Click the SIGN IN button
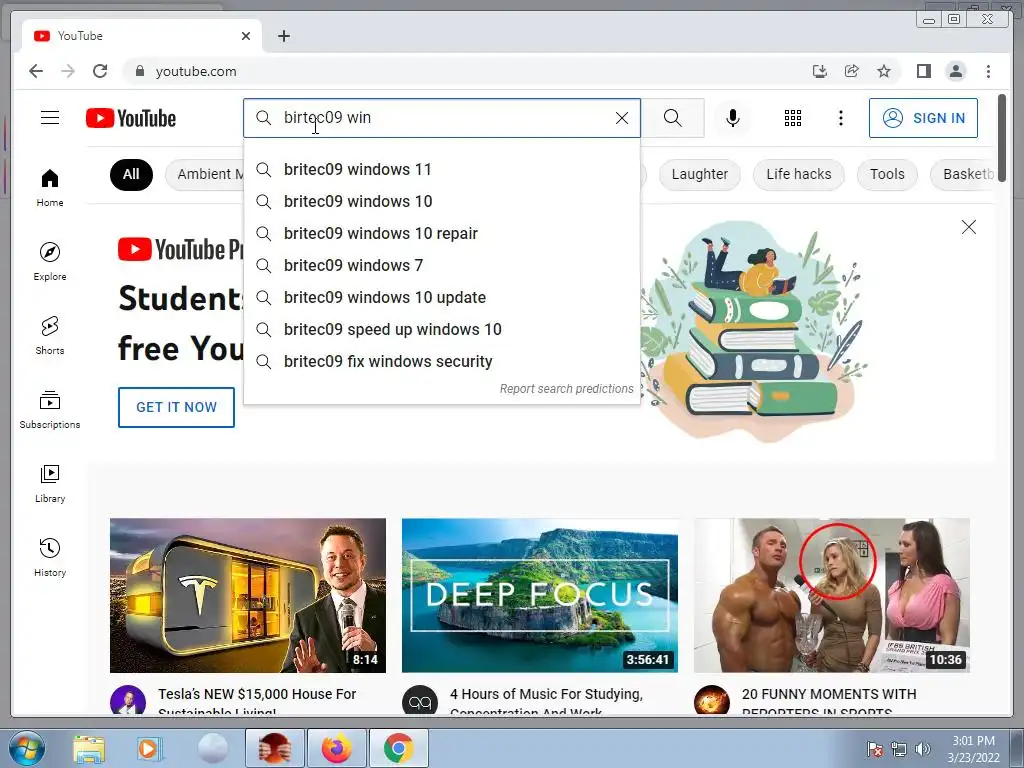 pyautogui.click(x=923, y=118)
